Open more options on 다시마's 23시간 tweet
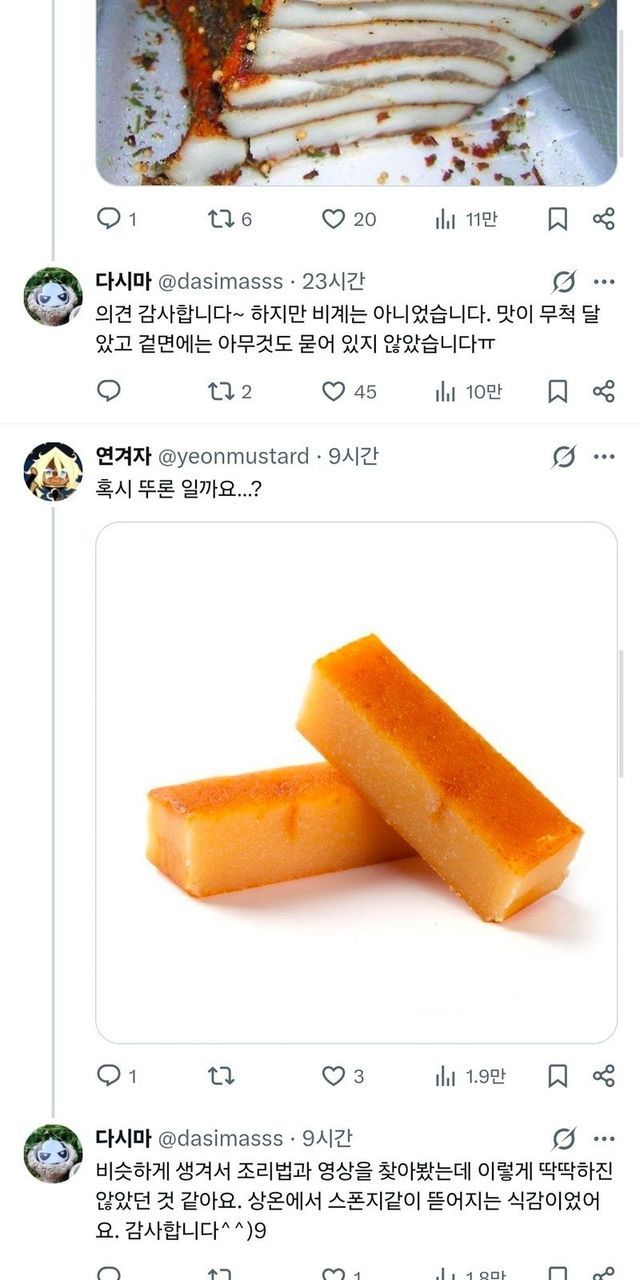The image size is (640, 1280). (604, 281)
